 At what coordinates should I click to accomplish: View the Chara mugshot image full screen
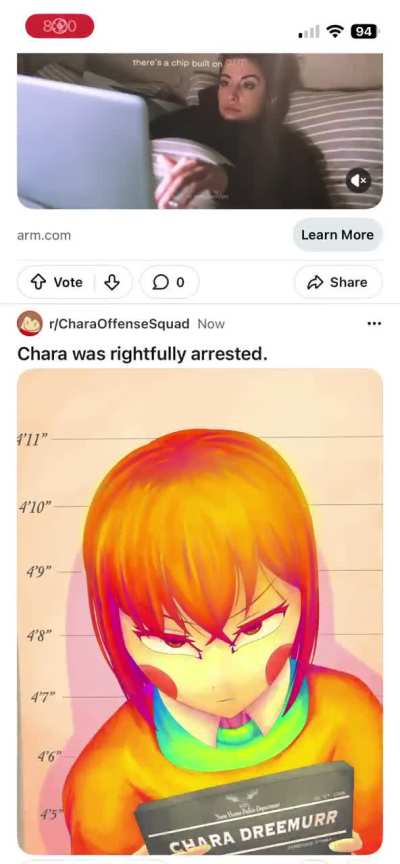[x=200, y=611]
